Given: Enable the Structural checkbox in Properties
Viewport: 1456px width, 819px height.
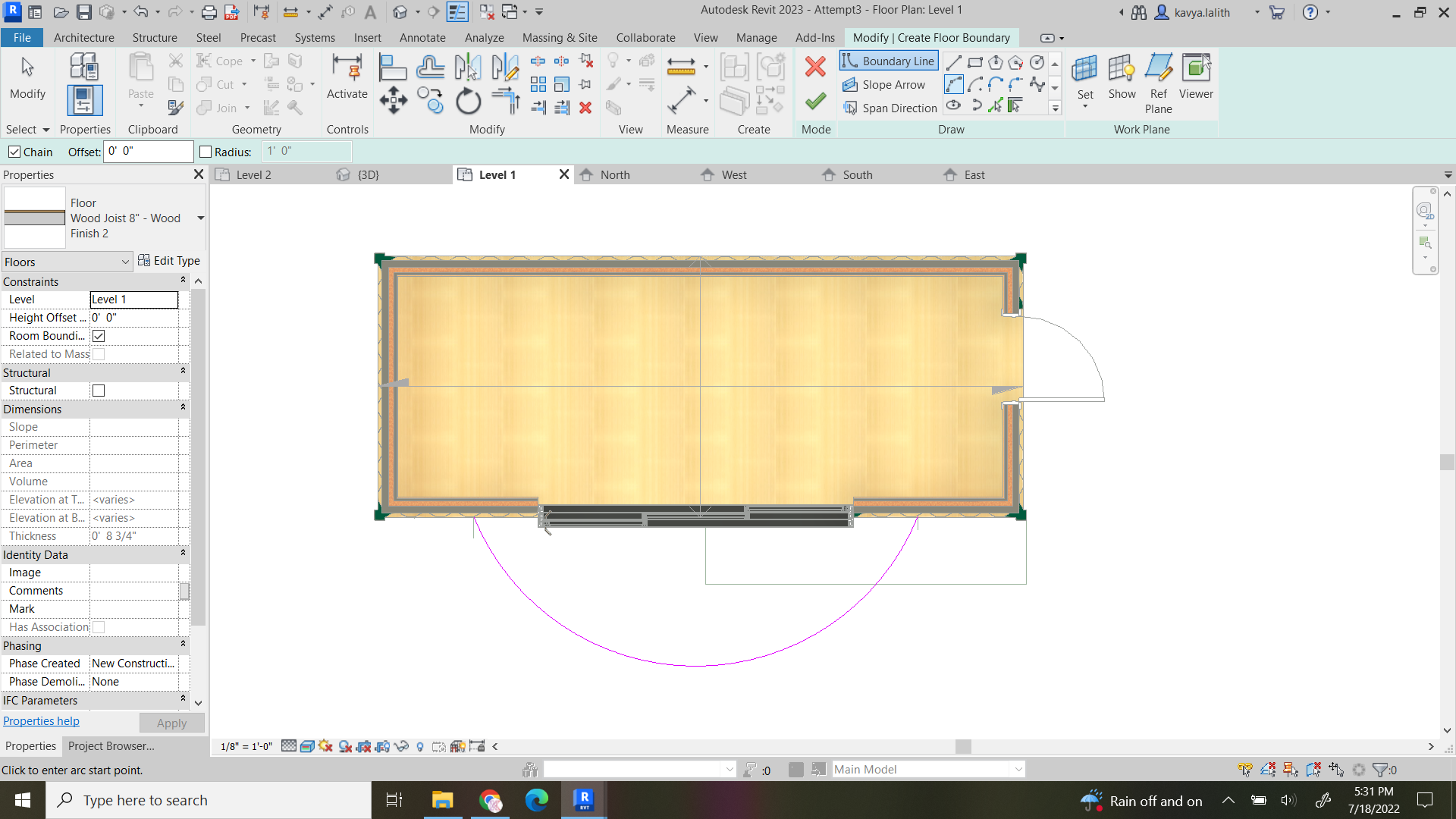Looking at the screenshot, I should coord(98,390).
